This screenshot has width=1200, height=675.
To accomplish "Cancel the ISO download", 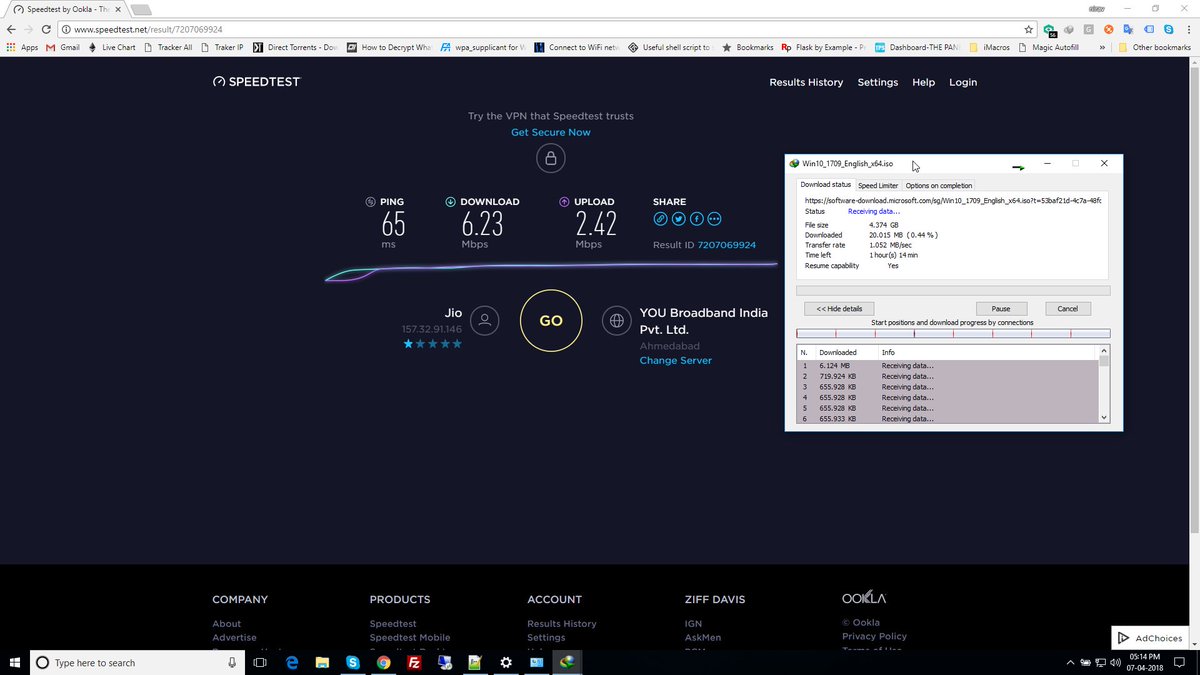I will click(x=1067, y=308).
